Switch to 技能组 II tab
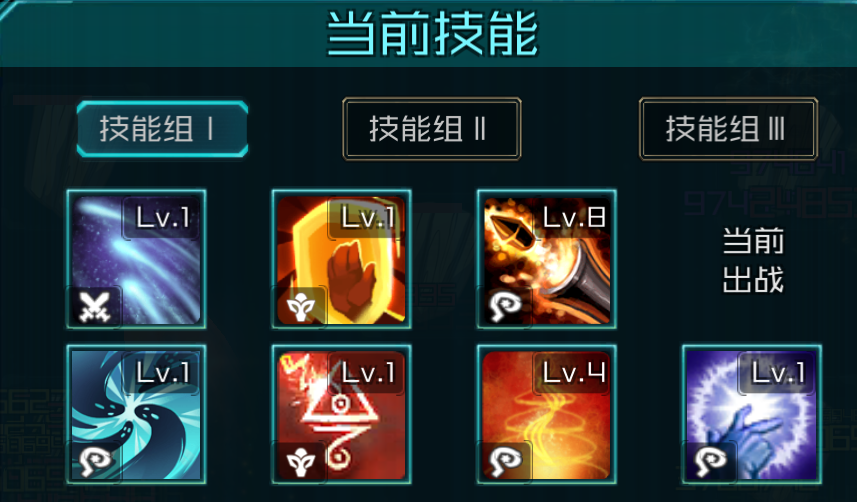Image resolution: width=857 pixels, height=502 pixels. [x=432, y=129]
